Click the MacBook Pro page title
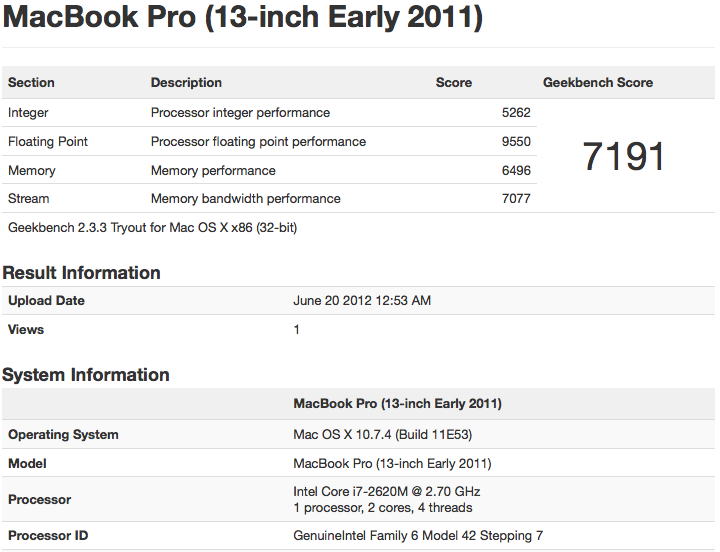The height and width of the screenshot is (552, 720). tap(242, 17)
